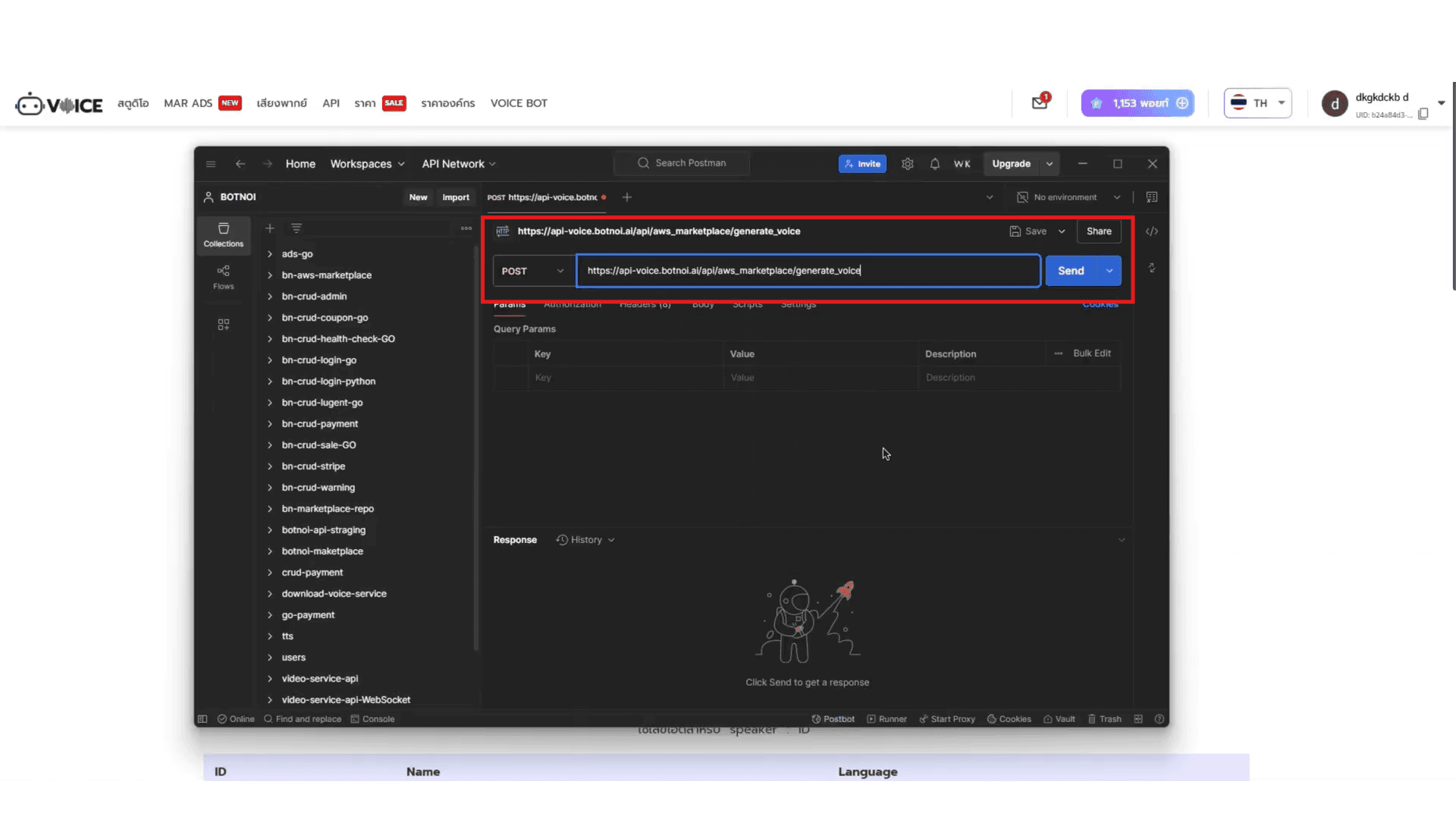Screen dimensions: 1456x819
Task: Open the Postman settings gear icon
Action: (907, 164)
